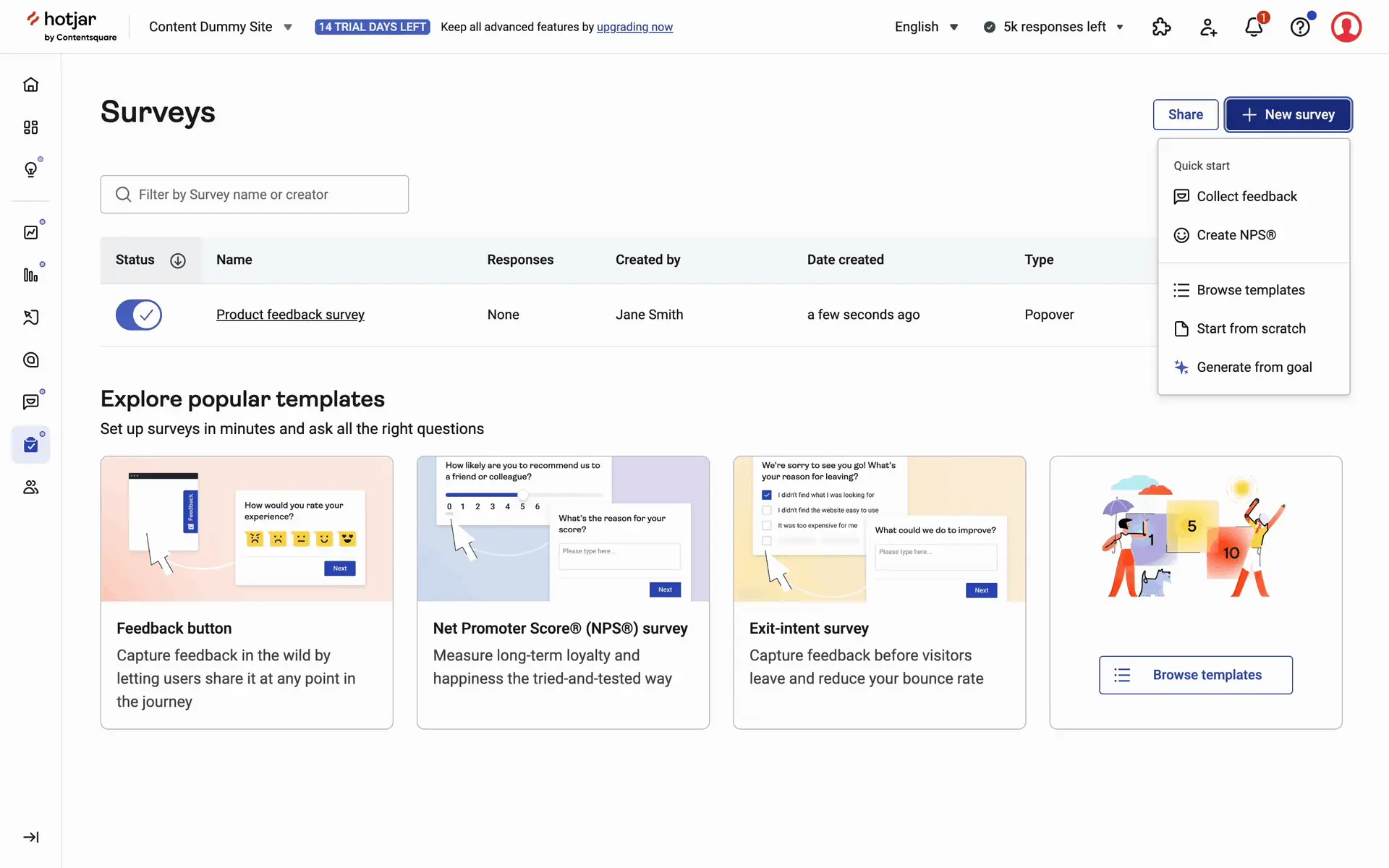
Task: Expand the sidebar with the arrow icon
Action: [x=30, y=837]
